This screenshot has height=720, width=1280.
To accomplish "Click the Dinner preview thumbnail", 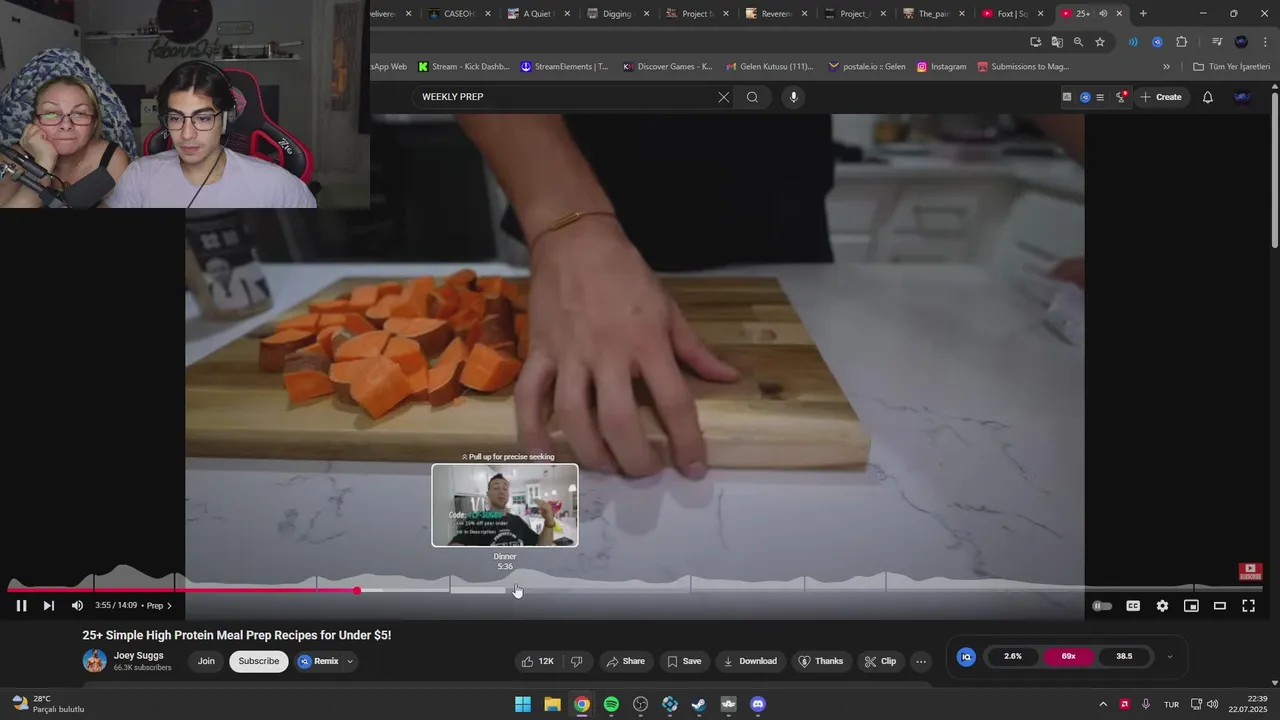I will 505,505.
